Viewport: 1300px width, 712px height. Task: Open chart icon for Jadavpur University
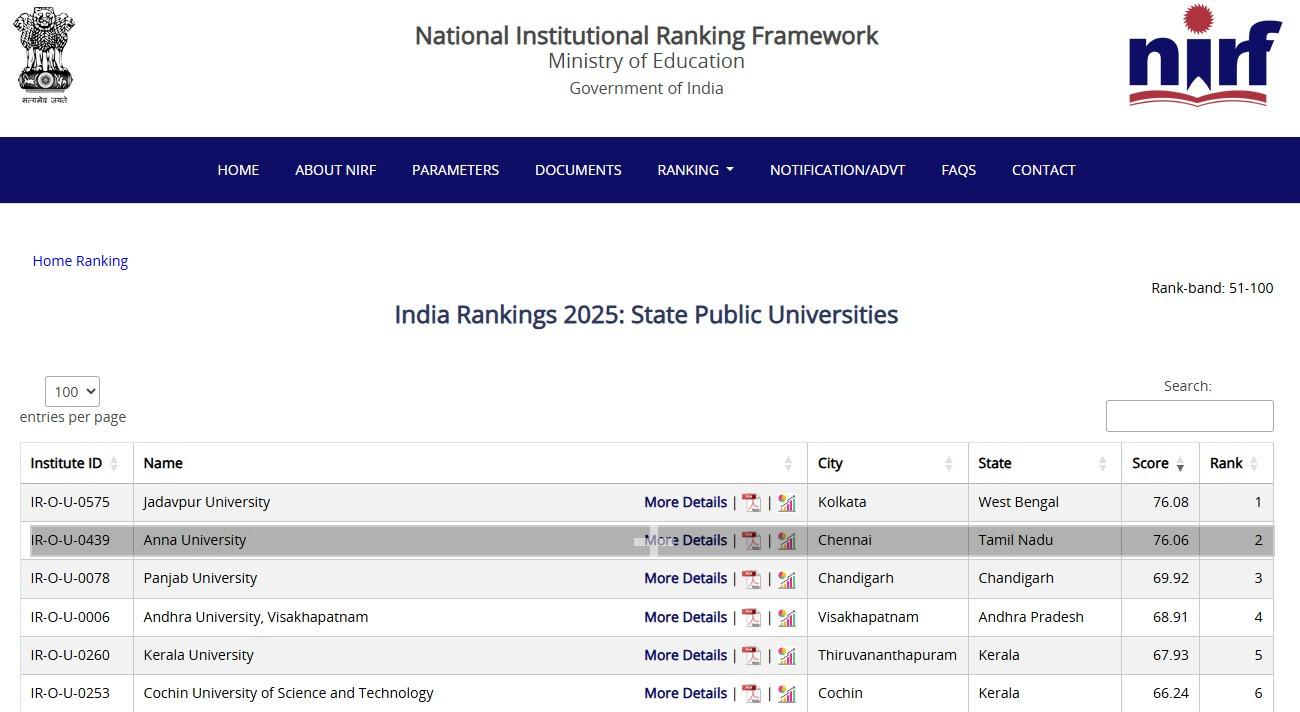787,502
